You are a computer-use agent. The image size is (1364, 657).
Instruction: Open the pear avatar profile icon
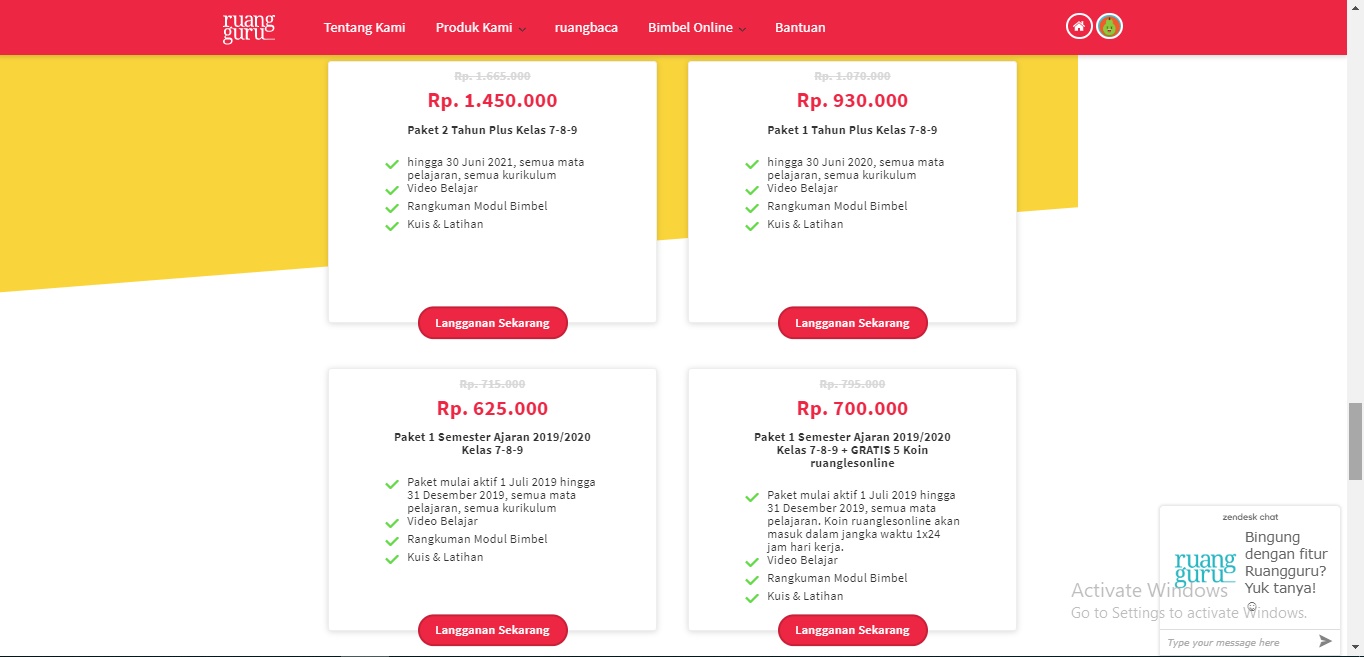point(1109,27)
